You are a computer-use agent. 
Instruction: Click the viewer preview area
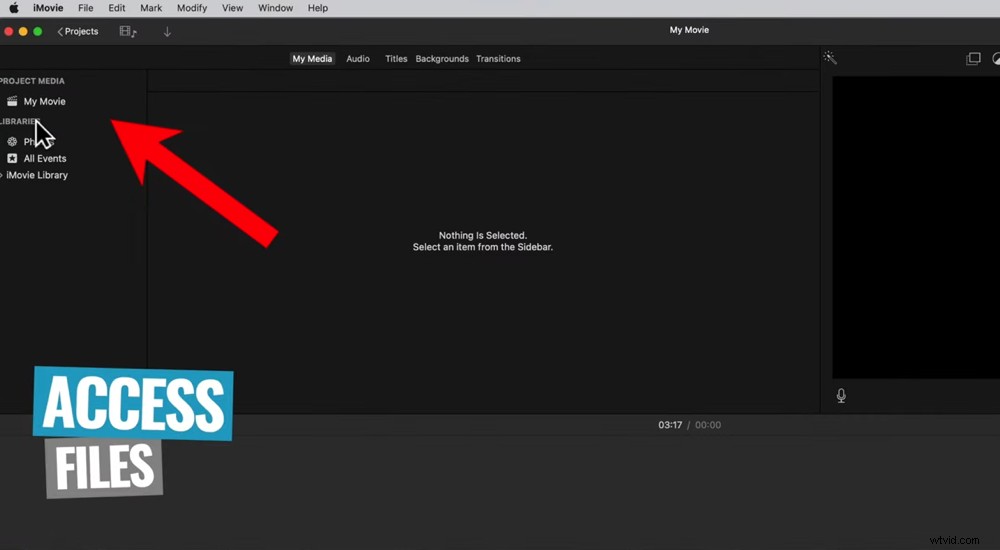coord(916,228)
